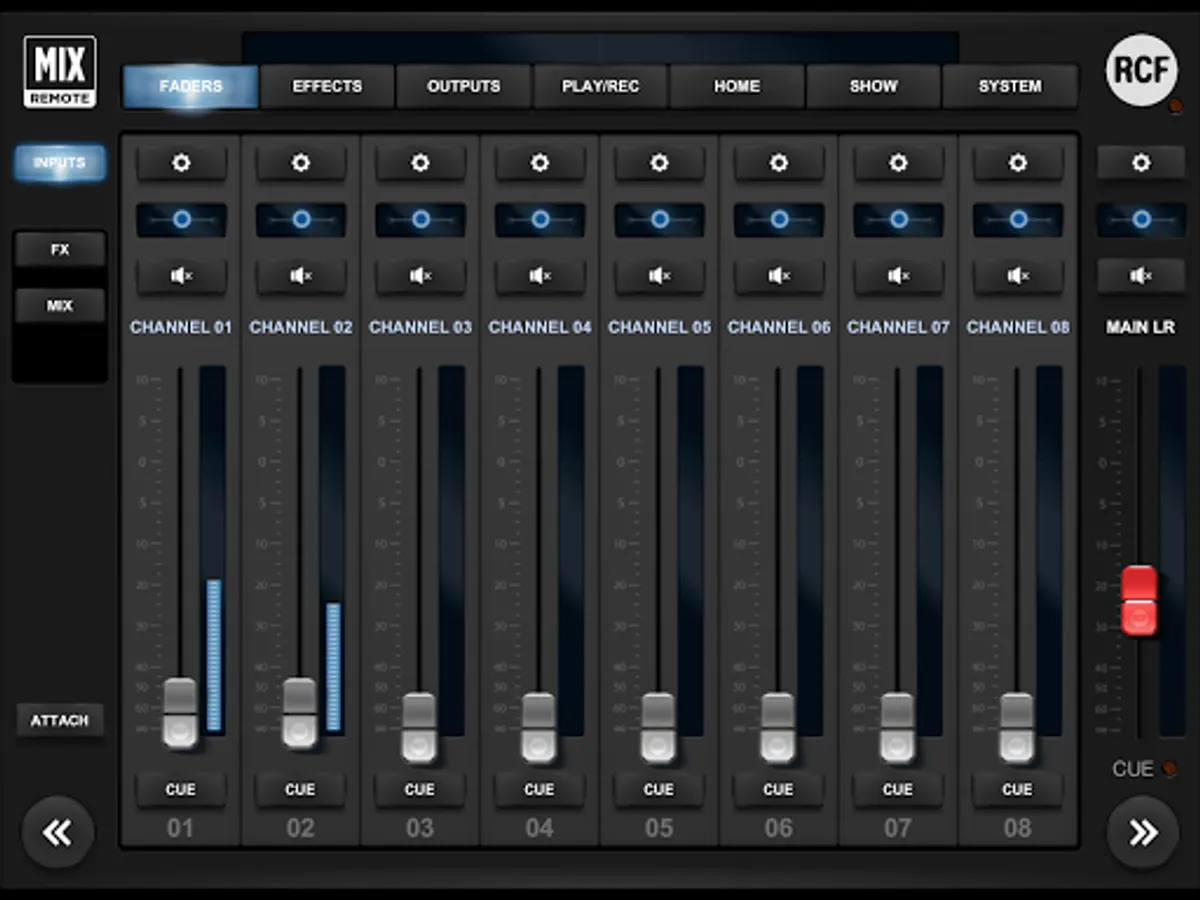Click the Mix Remote logo
The height and width of the screenshot is (900, 1200).
60,71
